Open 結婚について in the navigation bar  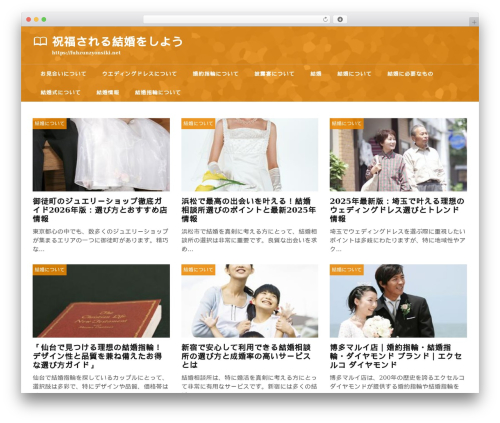point(354,74)
